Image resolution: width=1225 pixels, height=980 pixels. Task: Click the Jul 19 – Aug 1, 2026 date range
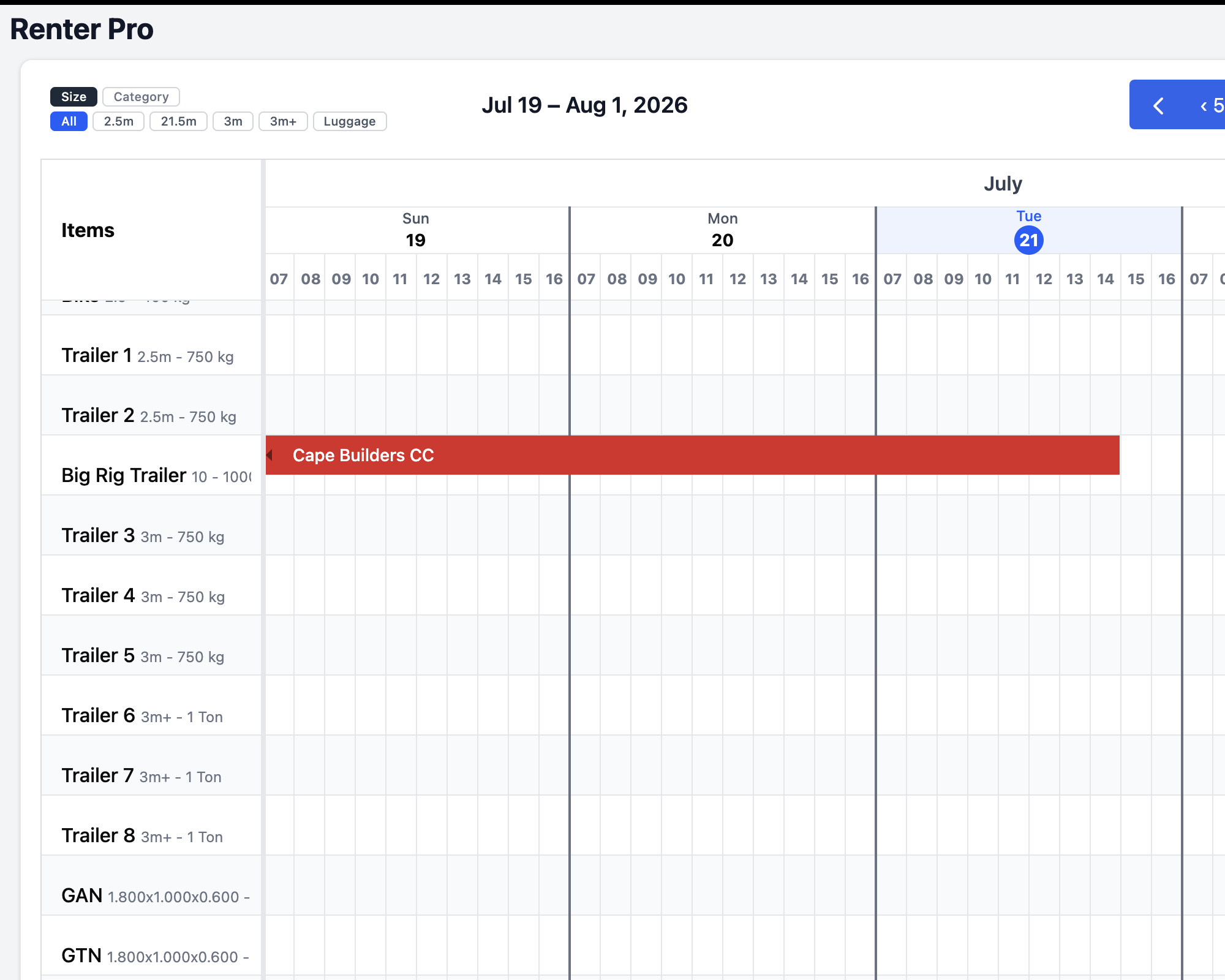click(584, 105)
